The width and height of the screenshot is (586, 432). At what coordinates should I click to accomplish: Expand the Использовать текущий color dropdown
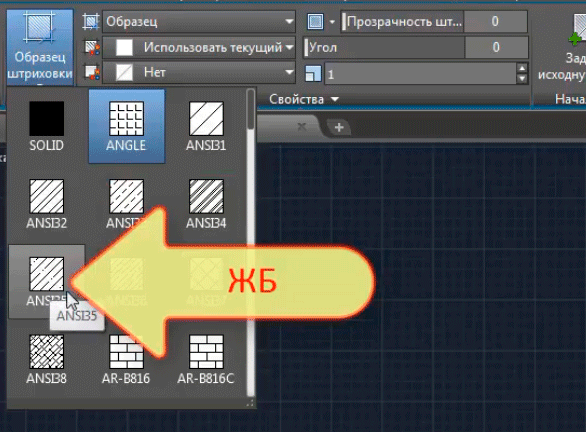click(x=199, y=47)
